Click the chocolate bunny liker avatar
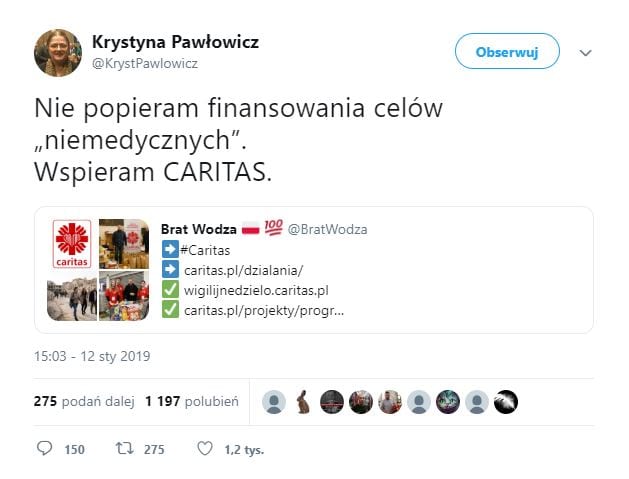629x479 pixels. (x=303, y=402)
